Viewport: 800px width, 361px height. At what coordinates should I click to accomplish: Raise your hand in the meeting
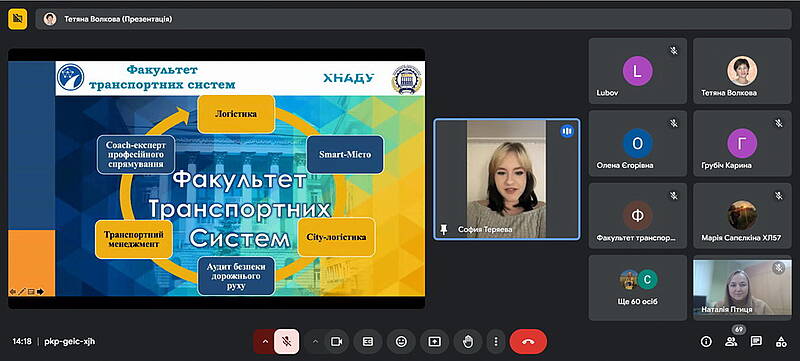467,342
